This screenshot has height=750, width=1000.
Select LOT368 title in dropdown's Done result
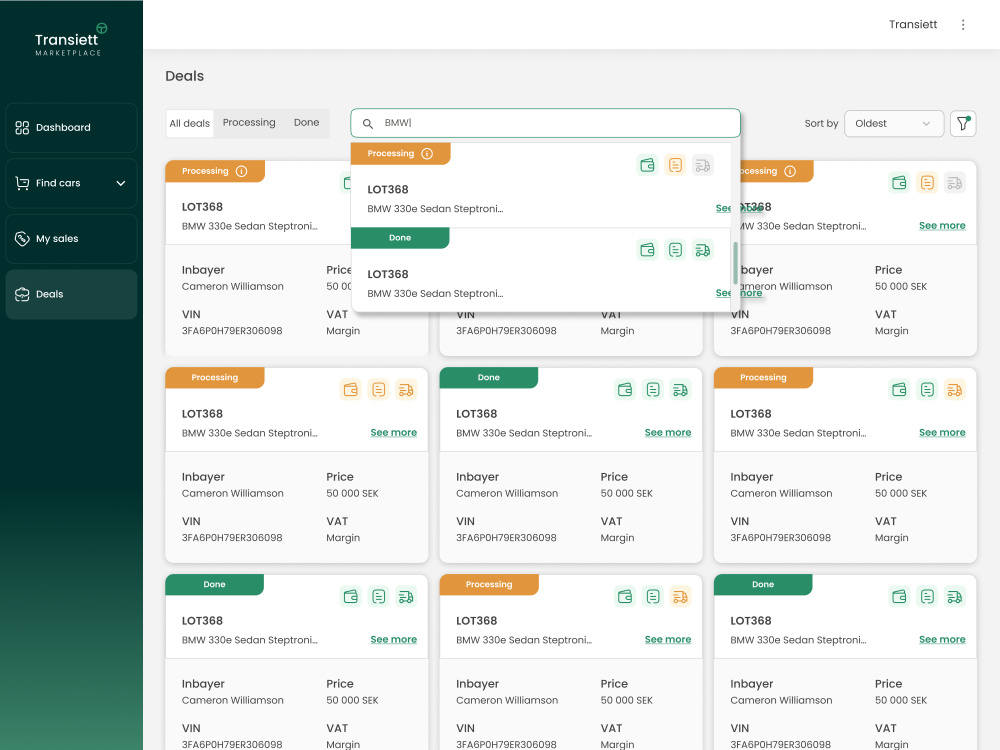coord(388,274)
